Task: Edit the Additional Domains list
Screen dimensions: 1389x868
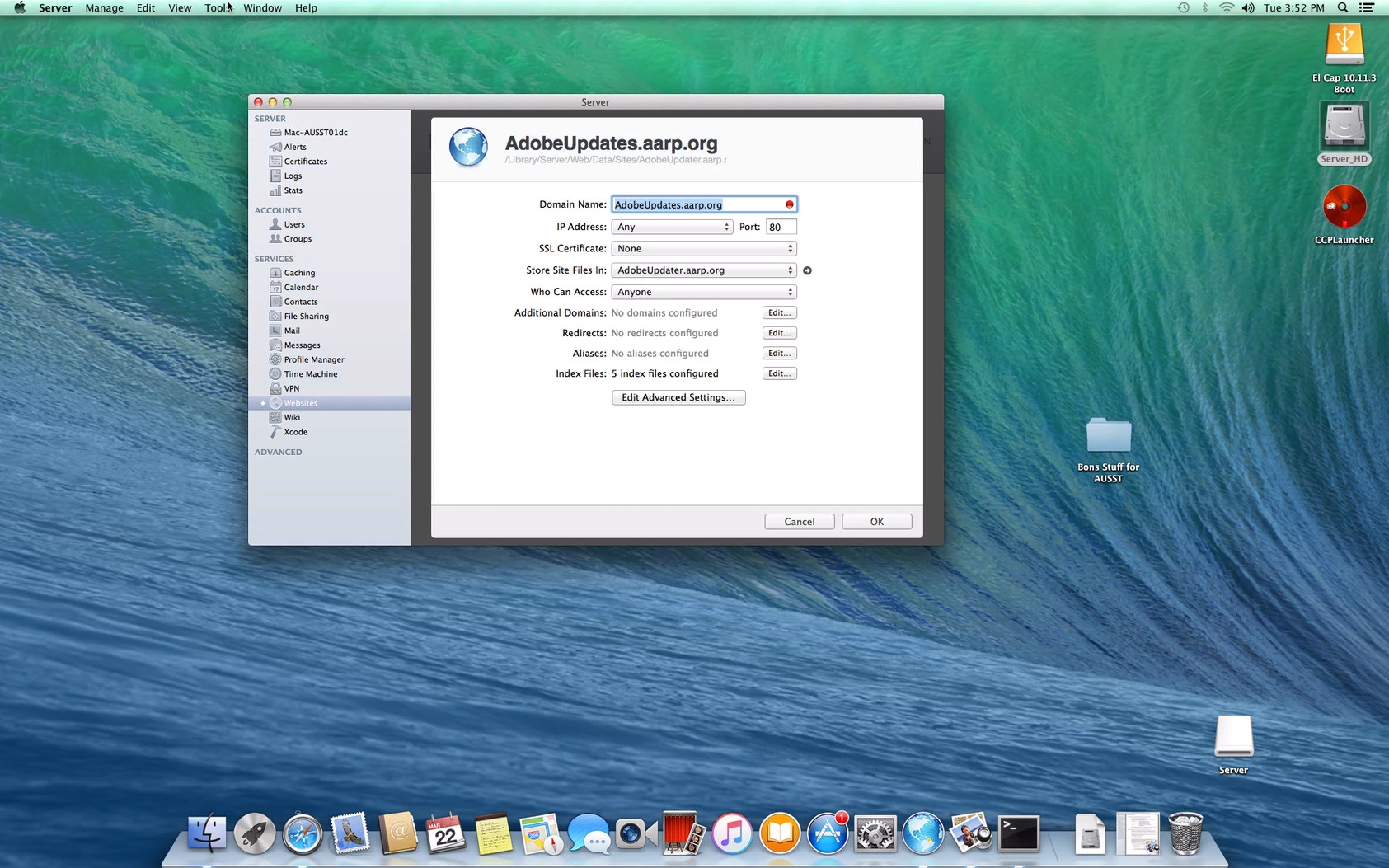Action: click(x=779, y=313)
